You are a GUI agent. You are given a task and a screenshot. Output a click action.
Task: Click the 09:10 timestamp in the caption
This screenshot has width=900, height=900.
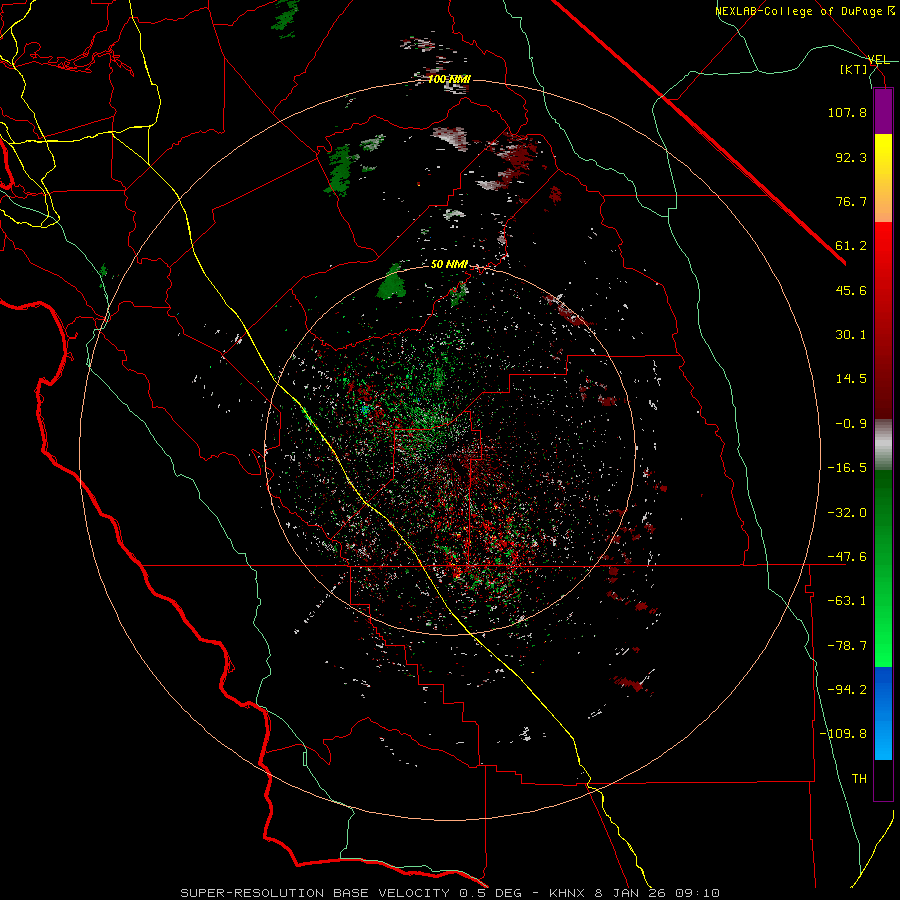pos(700,893)
